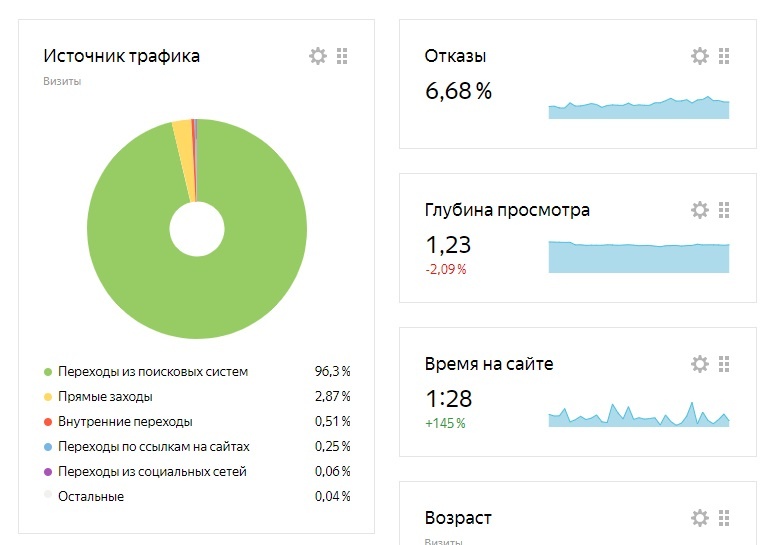Click the -2,09 % change indicator
This screenshot has height=545, width=773.
(446, 270)
